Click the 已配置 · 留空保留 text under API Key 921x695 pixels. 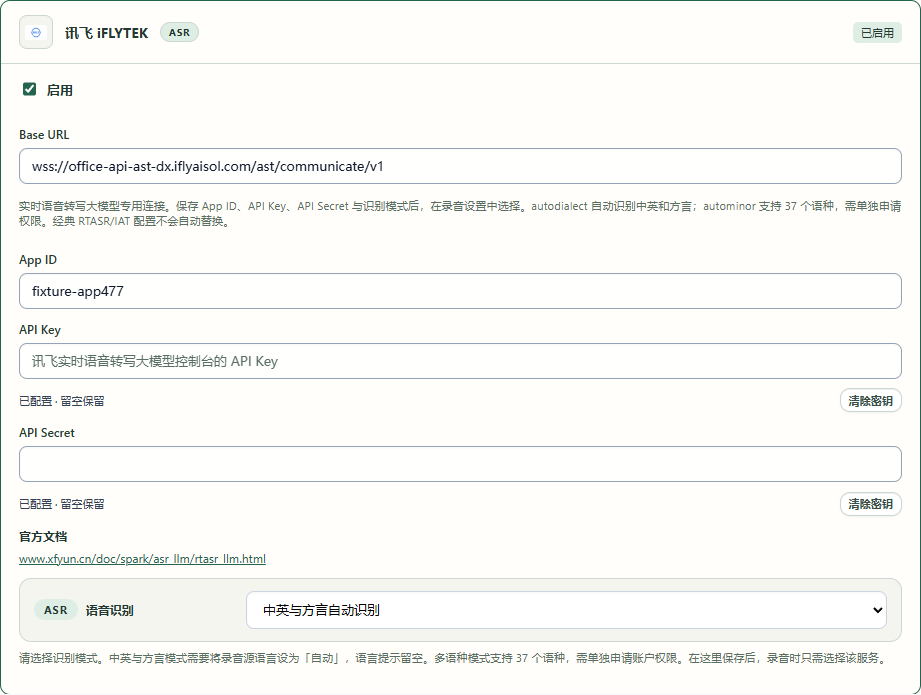coord(62,401)
